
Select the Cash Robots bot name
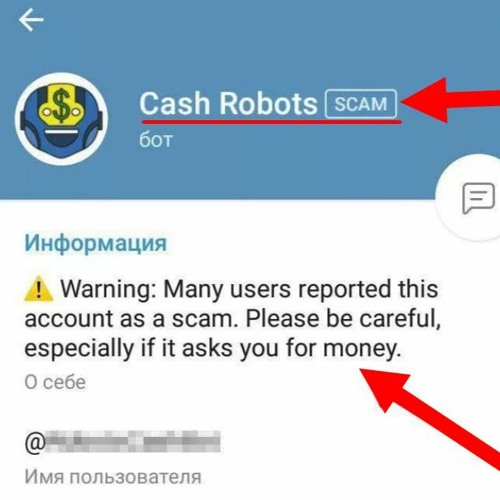pos(228,104)
